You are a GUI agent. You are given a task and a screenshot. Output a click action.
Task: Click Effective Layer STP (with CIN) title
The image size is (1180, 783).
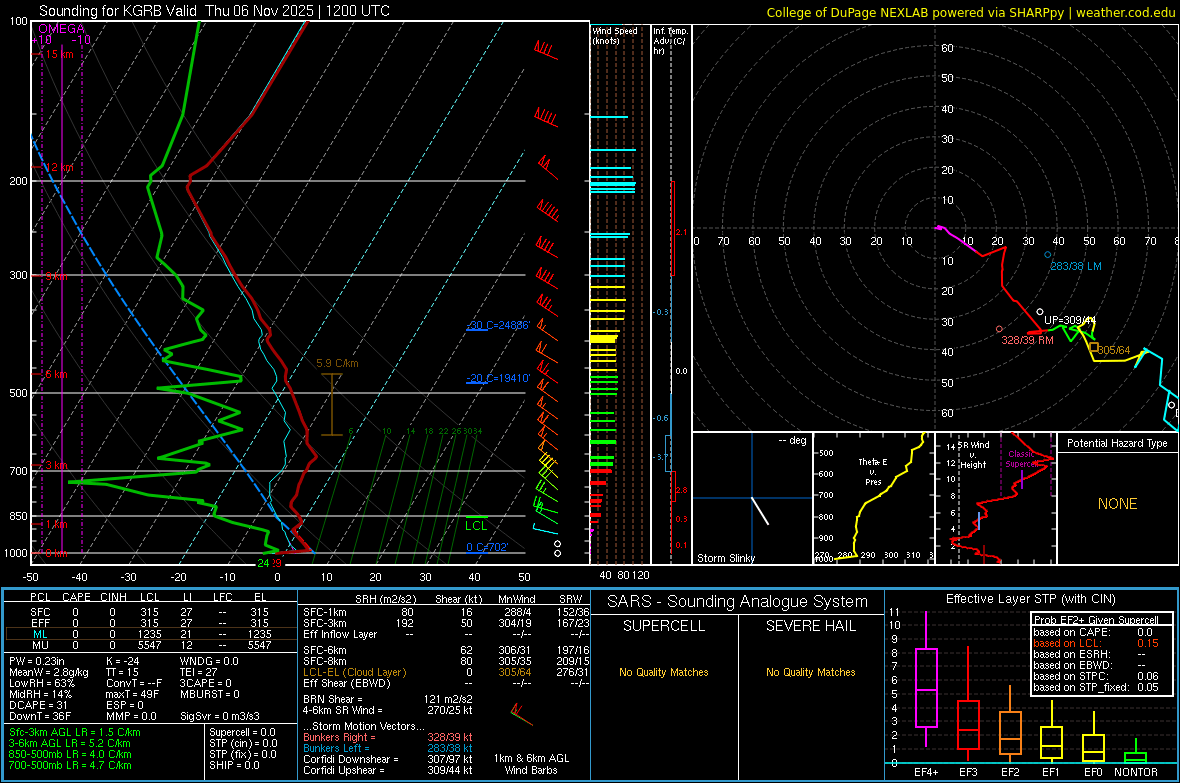pyautogui.click(x=1030, y=599)
